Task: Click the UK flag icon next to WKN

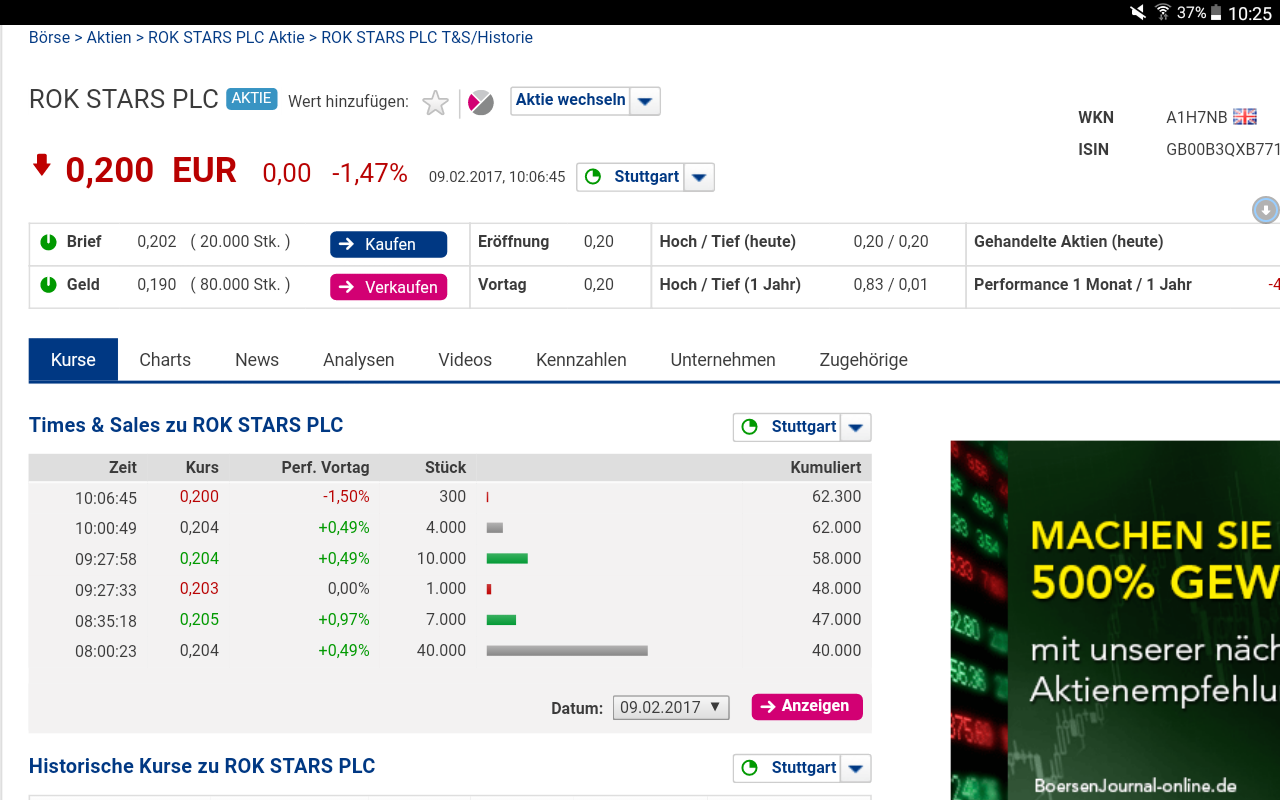Action: point(1245,117)
